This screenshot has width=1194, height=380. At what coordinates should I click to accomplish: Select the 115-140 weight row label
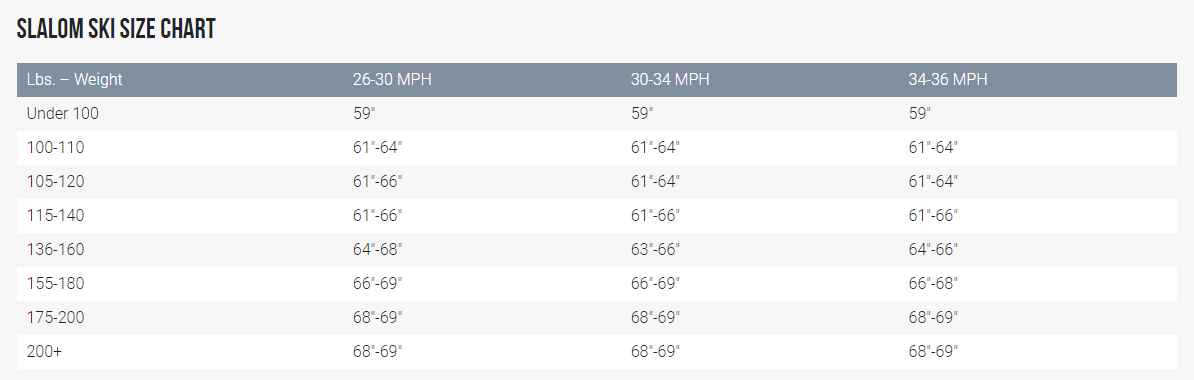56,216
